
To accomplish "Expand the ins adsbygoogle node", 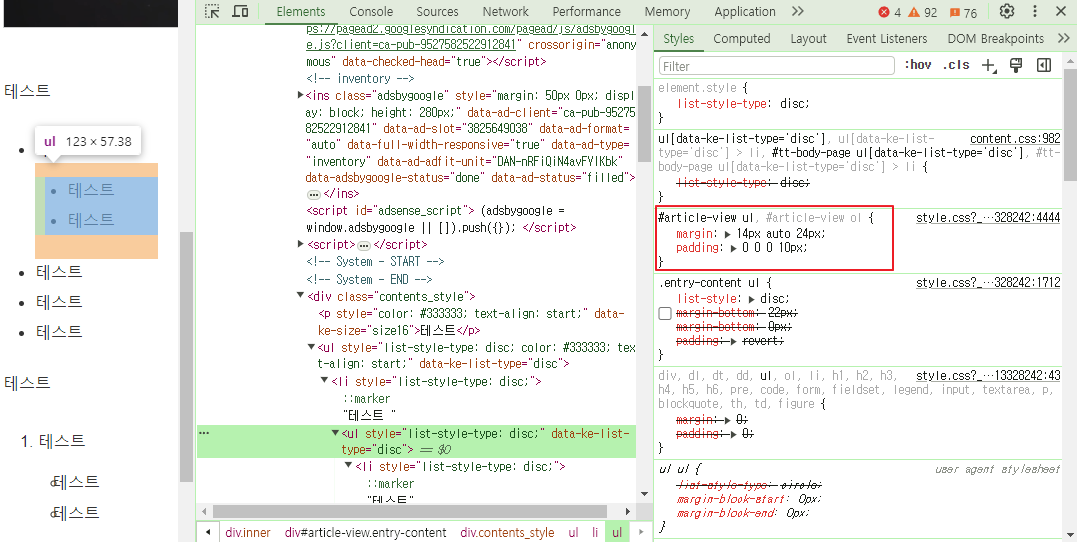I will pyautogui.click(x=300, y=95).
